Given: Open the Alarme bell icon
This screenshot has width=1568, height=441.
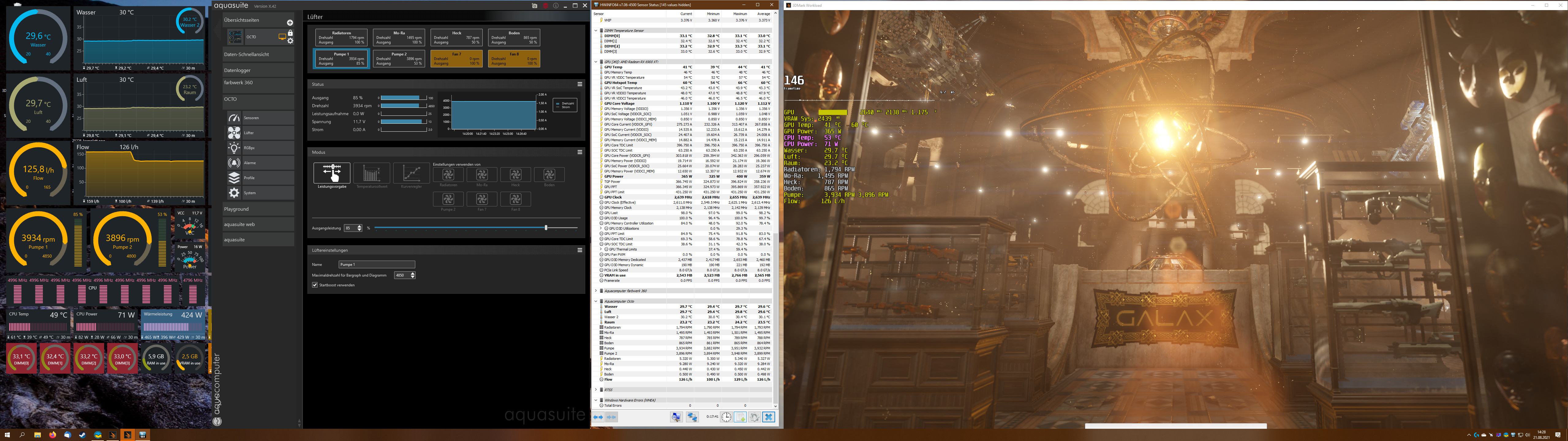Looking at the screenshot, I should point(234,163).
